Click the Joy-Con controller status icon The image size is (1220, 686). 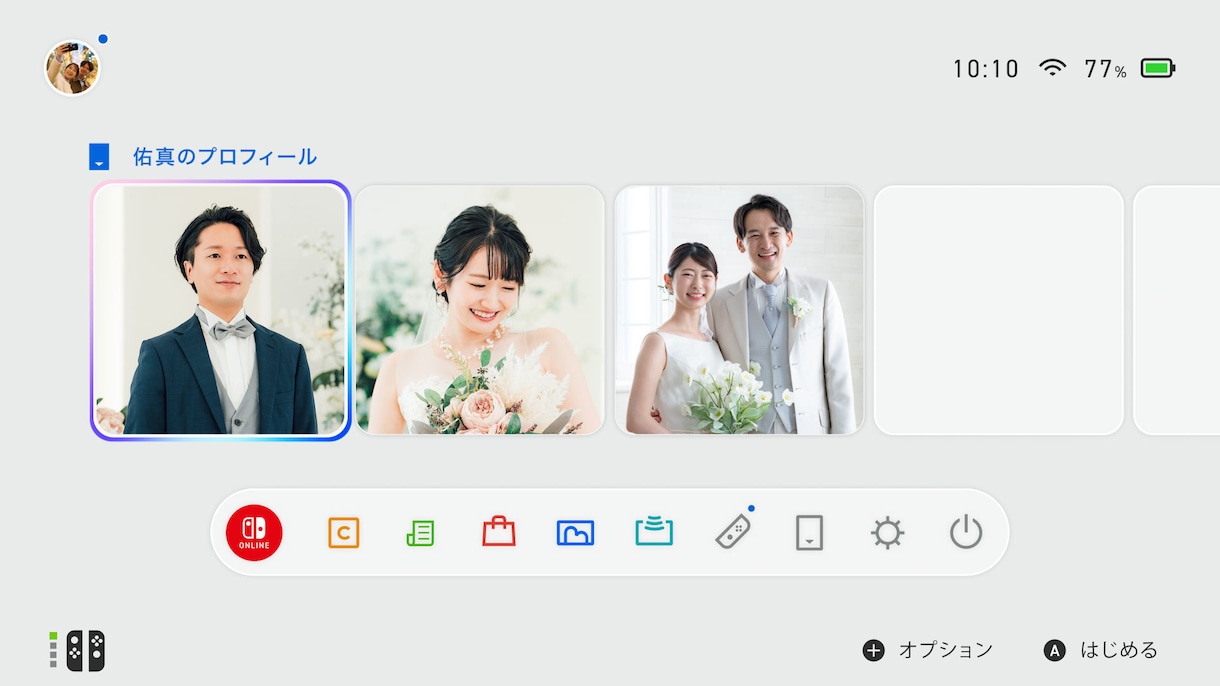pos(78,651)
